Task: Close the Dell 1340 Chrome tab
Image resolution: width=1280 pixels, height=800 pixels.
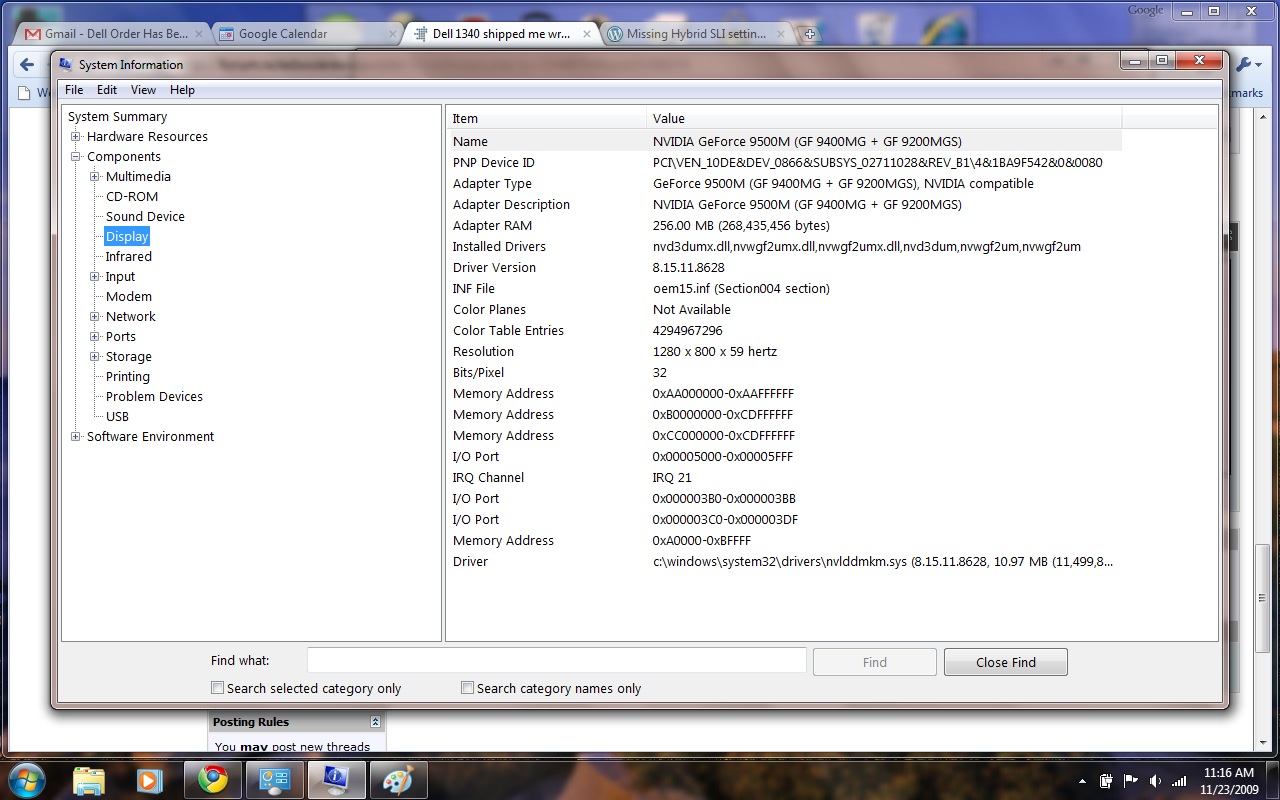Action: (587, 34)
